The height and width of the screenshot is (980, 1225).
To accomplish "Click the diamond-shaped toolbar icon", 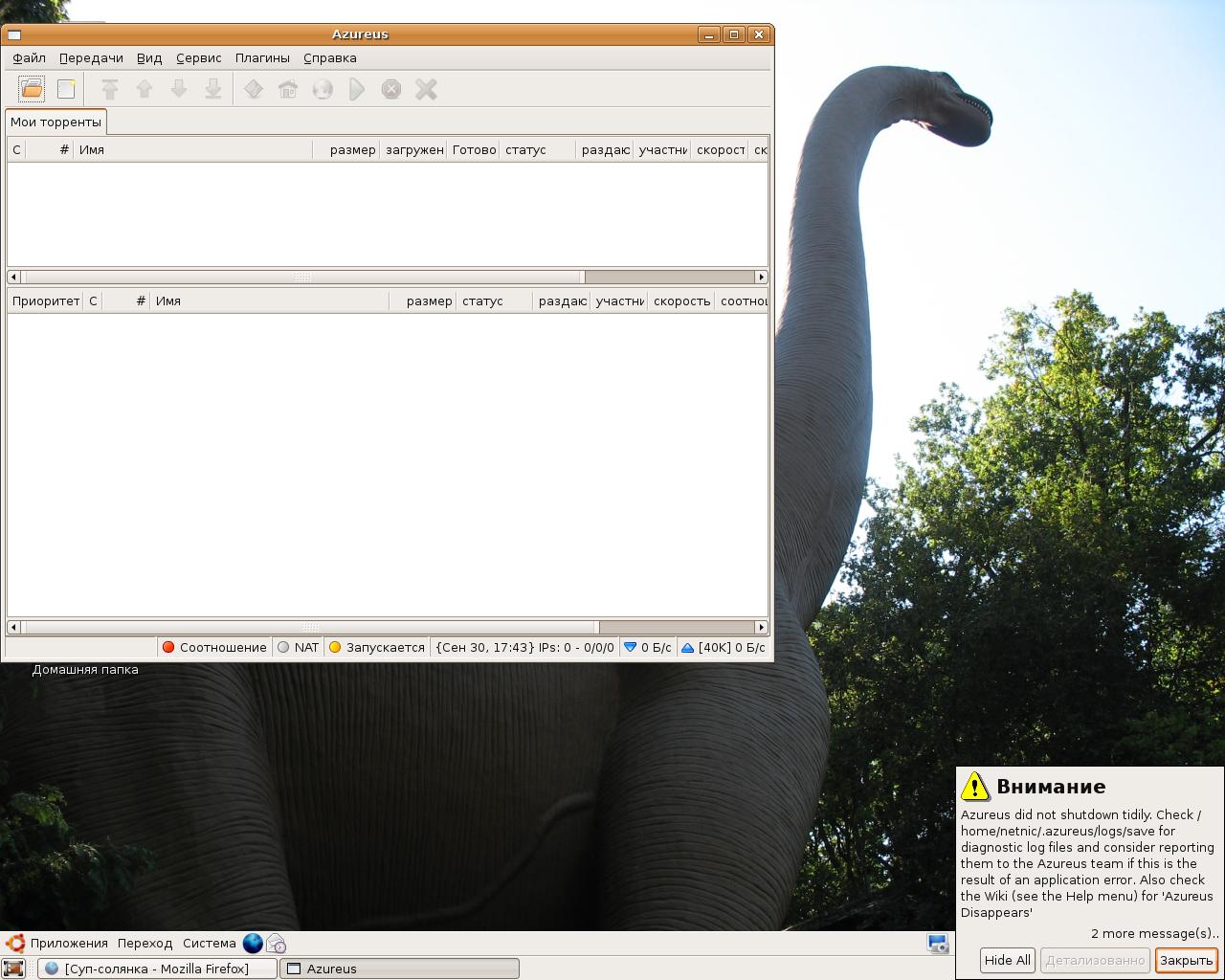I will click(254, 89).
